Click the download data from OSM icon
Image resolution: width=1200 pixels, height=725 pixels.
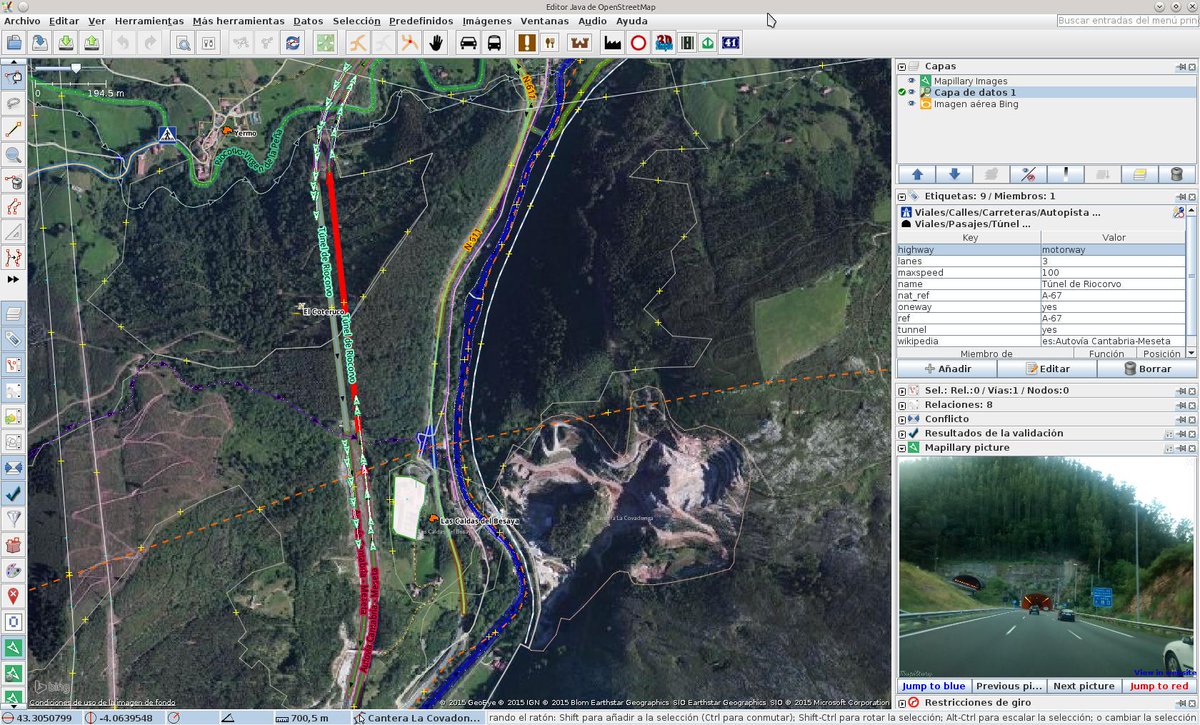pos(65,43)
